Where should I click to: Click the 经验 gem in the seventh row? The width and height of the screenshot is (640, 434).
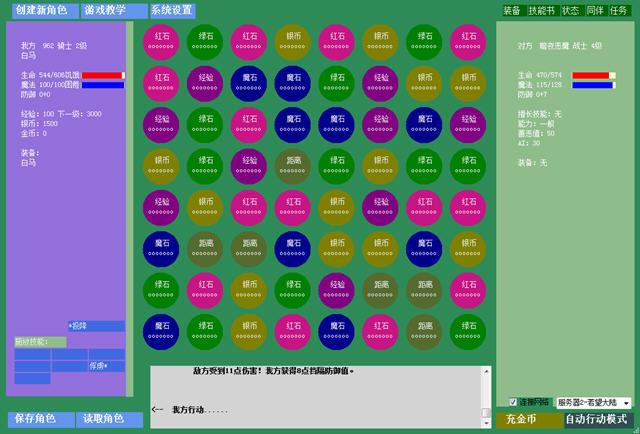336,287
